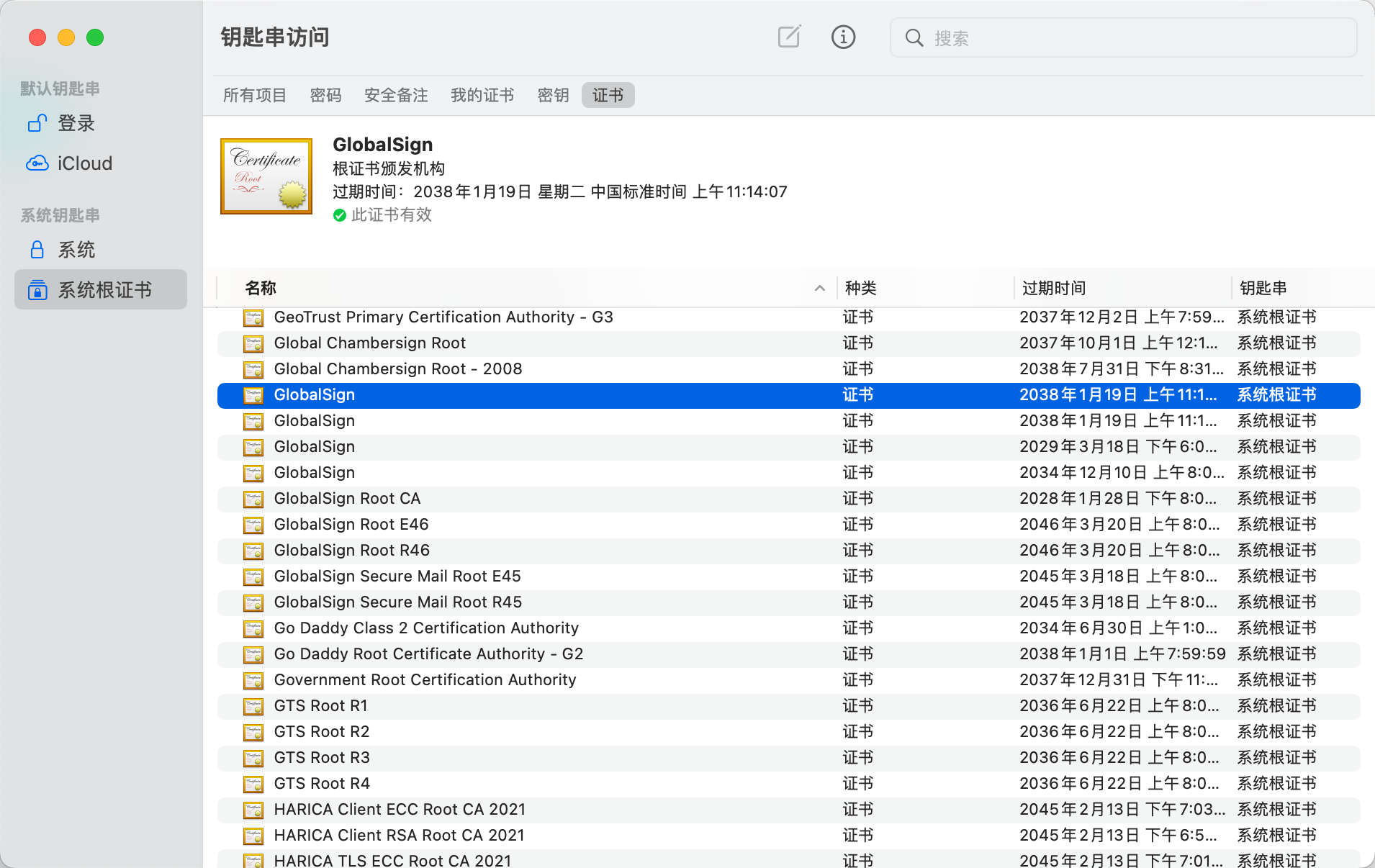
Task: Click certificate icon of GlobalSign Root E46
Action: [x=253, y=525]
